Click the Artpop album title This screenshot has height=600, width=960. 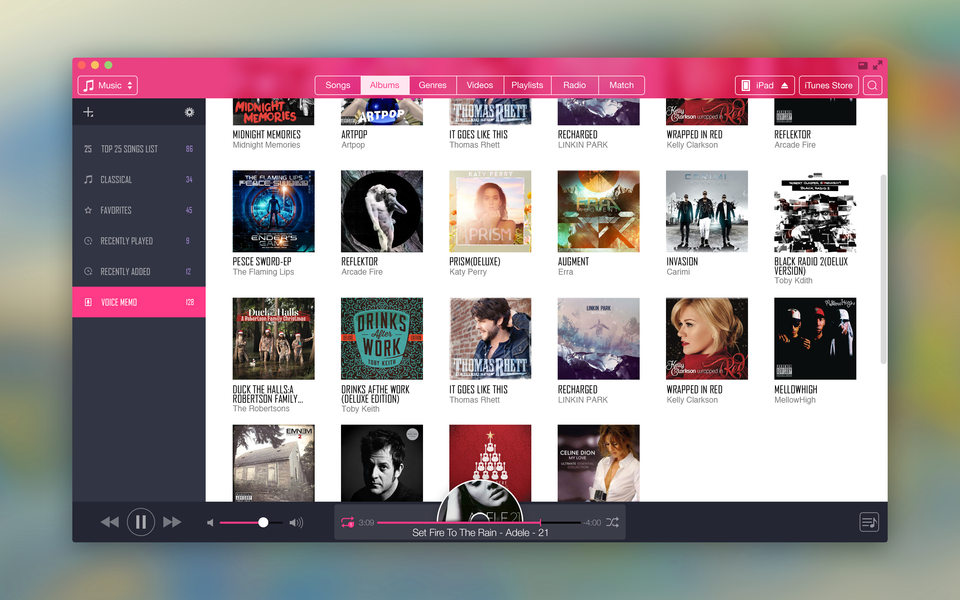pyautogui.click(x=354, y=135)
